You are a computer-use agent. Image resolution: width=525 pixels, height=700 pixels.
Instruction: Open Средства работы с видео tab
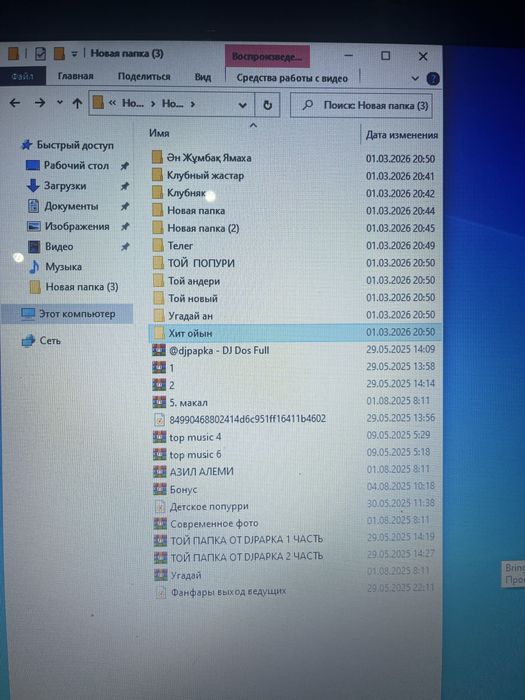(x=292, y=78)
